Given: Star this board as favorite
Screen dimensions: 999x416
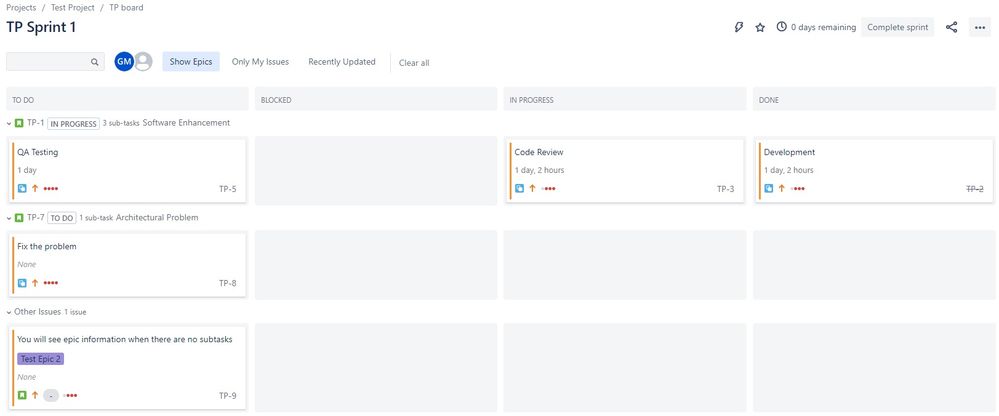Looking at the screenshot, I should (760, 27).
